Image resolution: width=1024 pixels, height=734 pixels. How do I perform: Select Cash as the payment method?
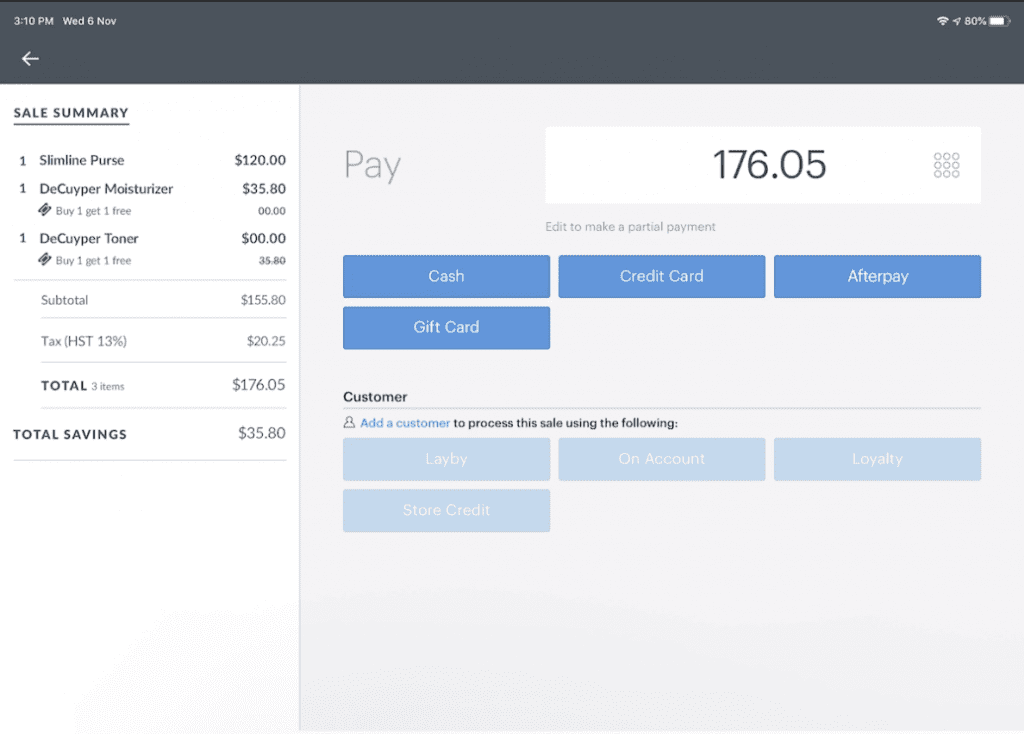pyautogui.click(x=446, y=276)
